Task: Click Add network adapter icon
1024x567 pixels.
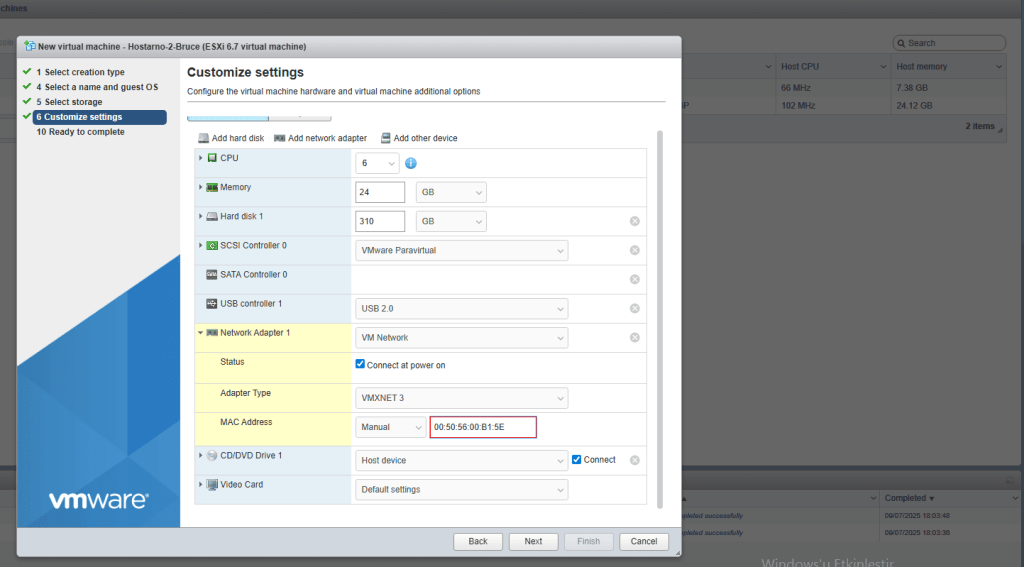Action: tap(280, 138)
